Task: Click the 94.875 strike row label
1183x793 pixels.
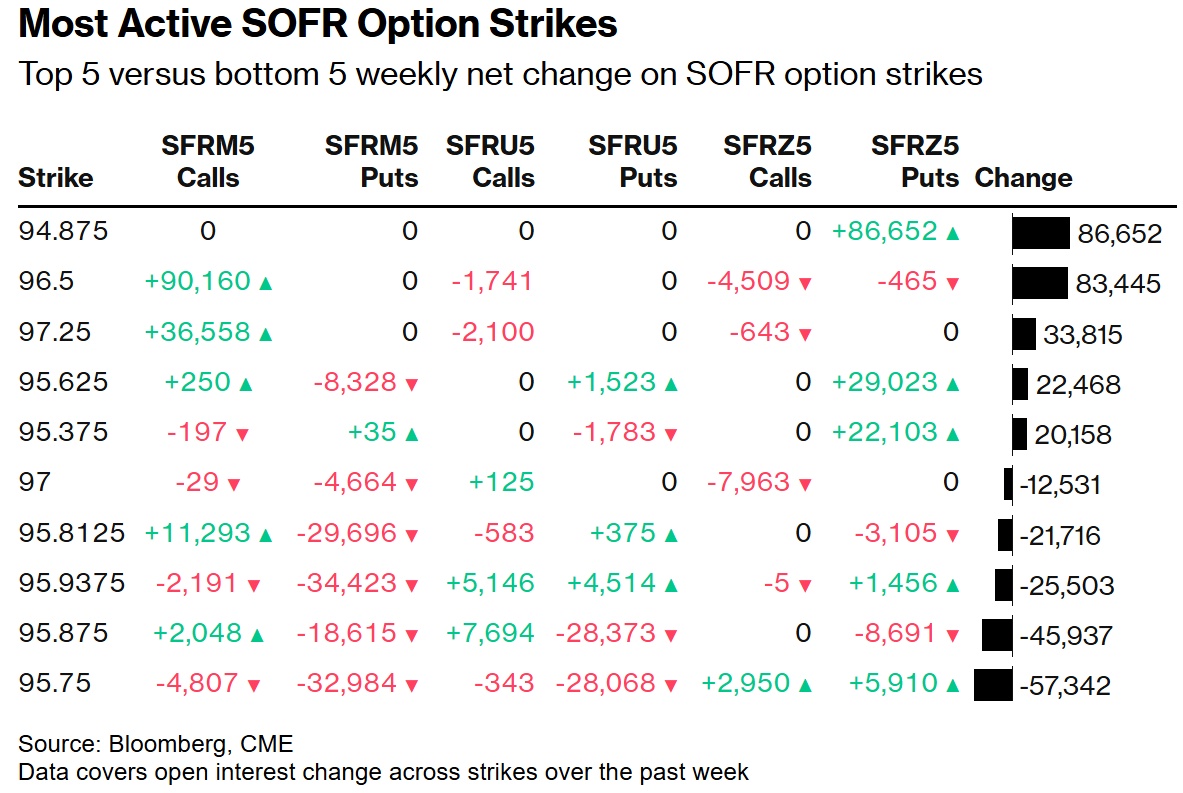Action: 63,232
